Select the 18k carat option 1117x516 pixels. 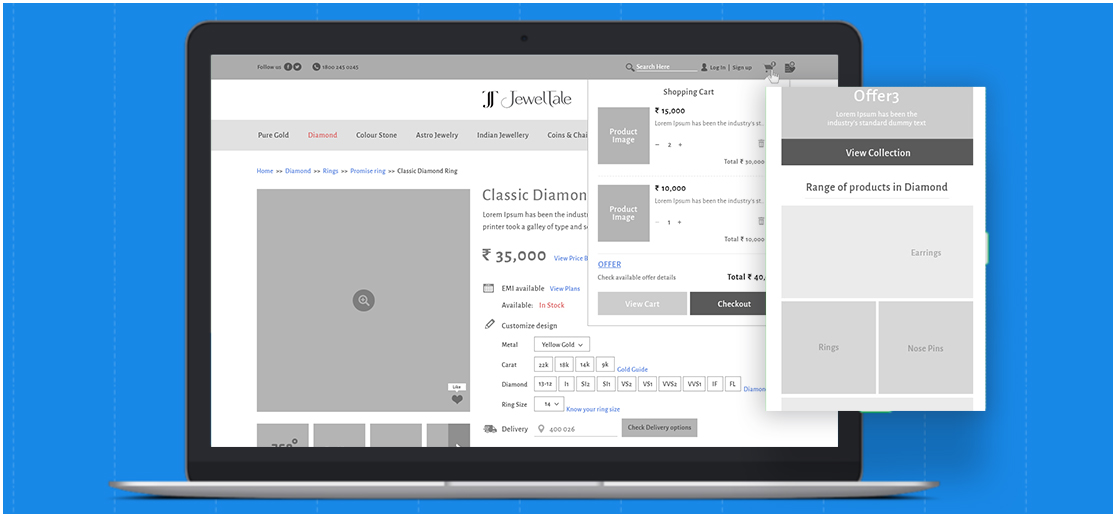pyautogui.click(x=563, y=364)
